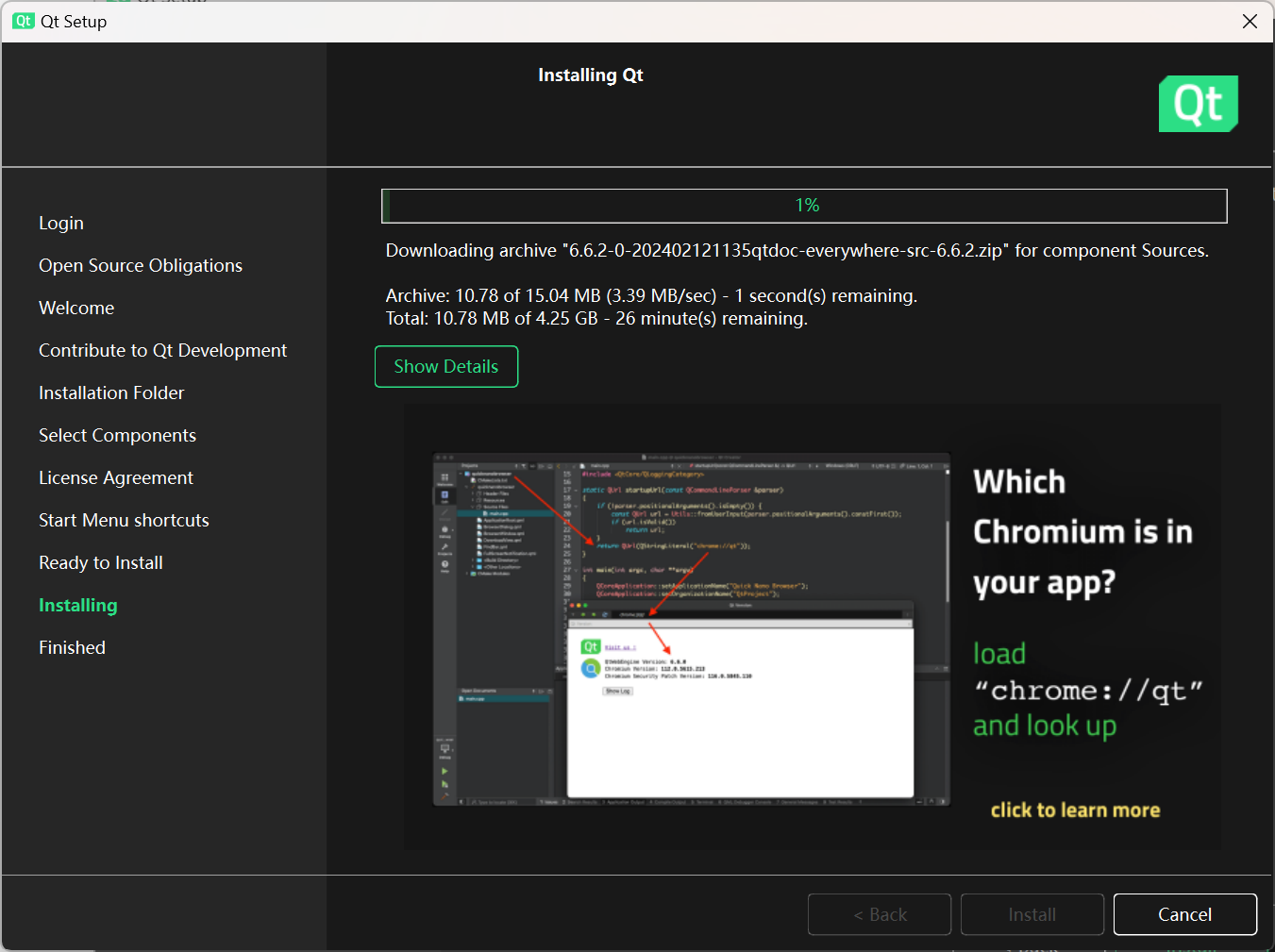Select the Welcome step in sidebar
Viewport: 1275px width, 952px height.
pyautogui.click(x=76, y=309)
